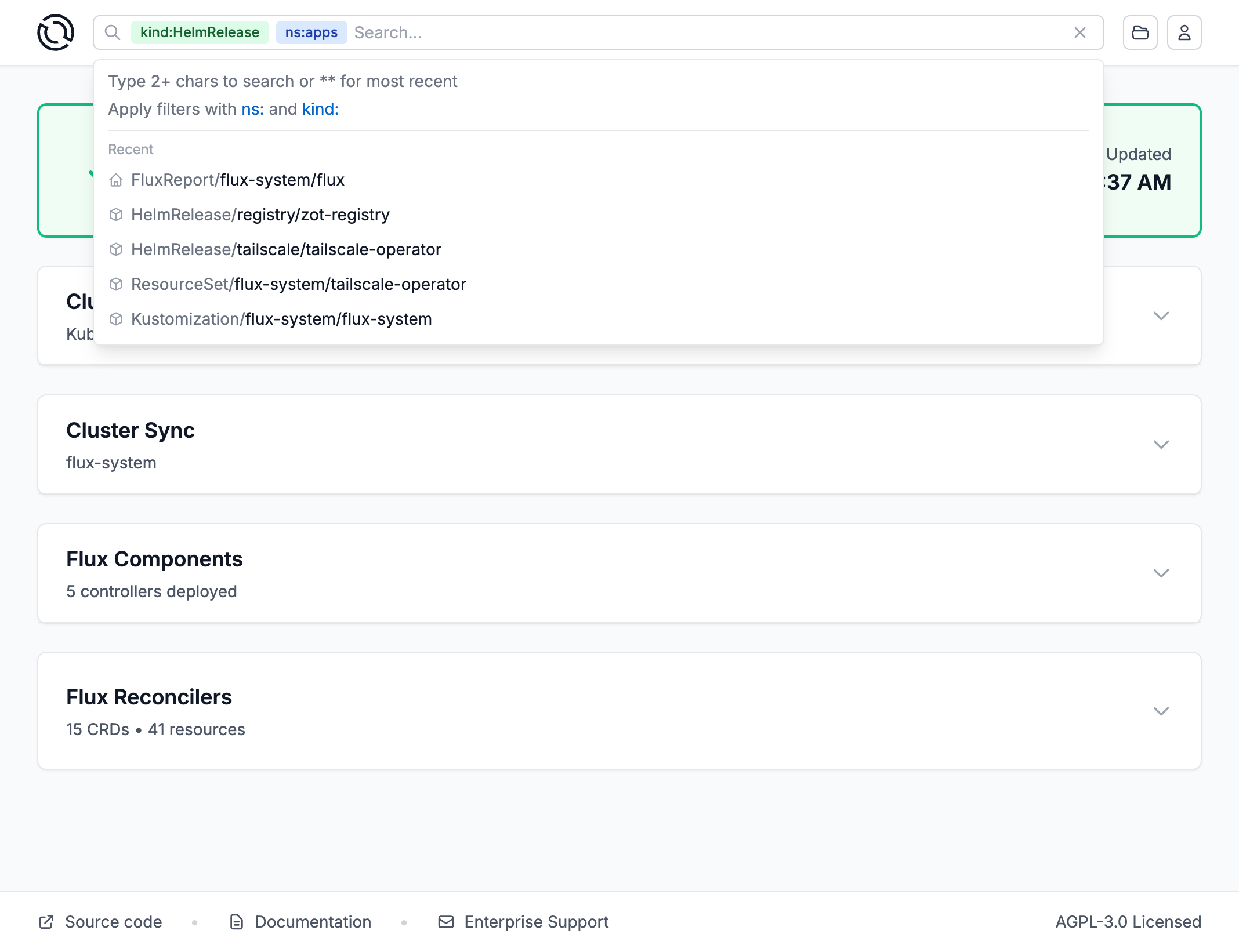
Task: Open the user profile icon
Action: (1184, 32)
